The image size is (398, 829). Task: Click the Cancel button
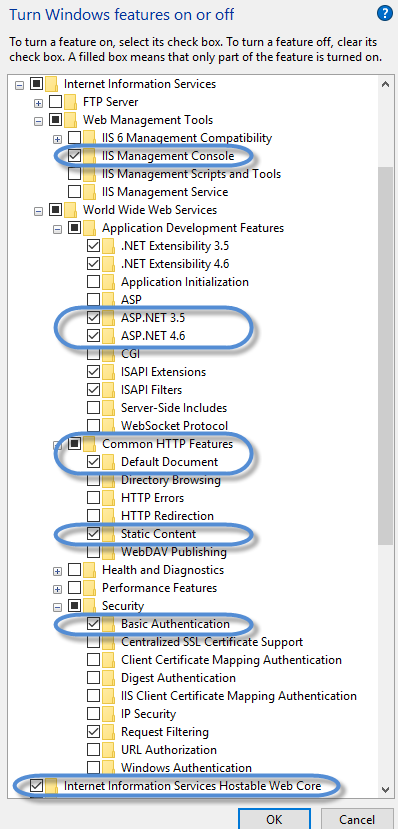click(x=356, y=818)
